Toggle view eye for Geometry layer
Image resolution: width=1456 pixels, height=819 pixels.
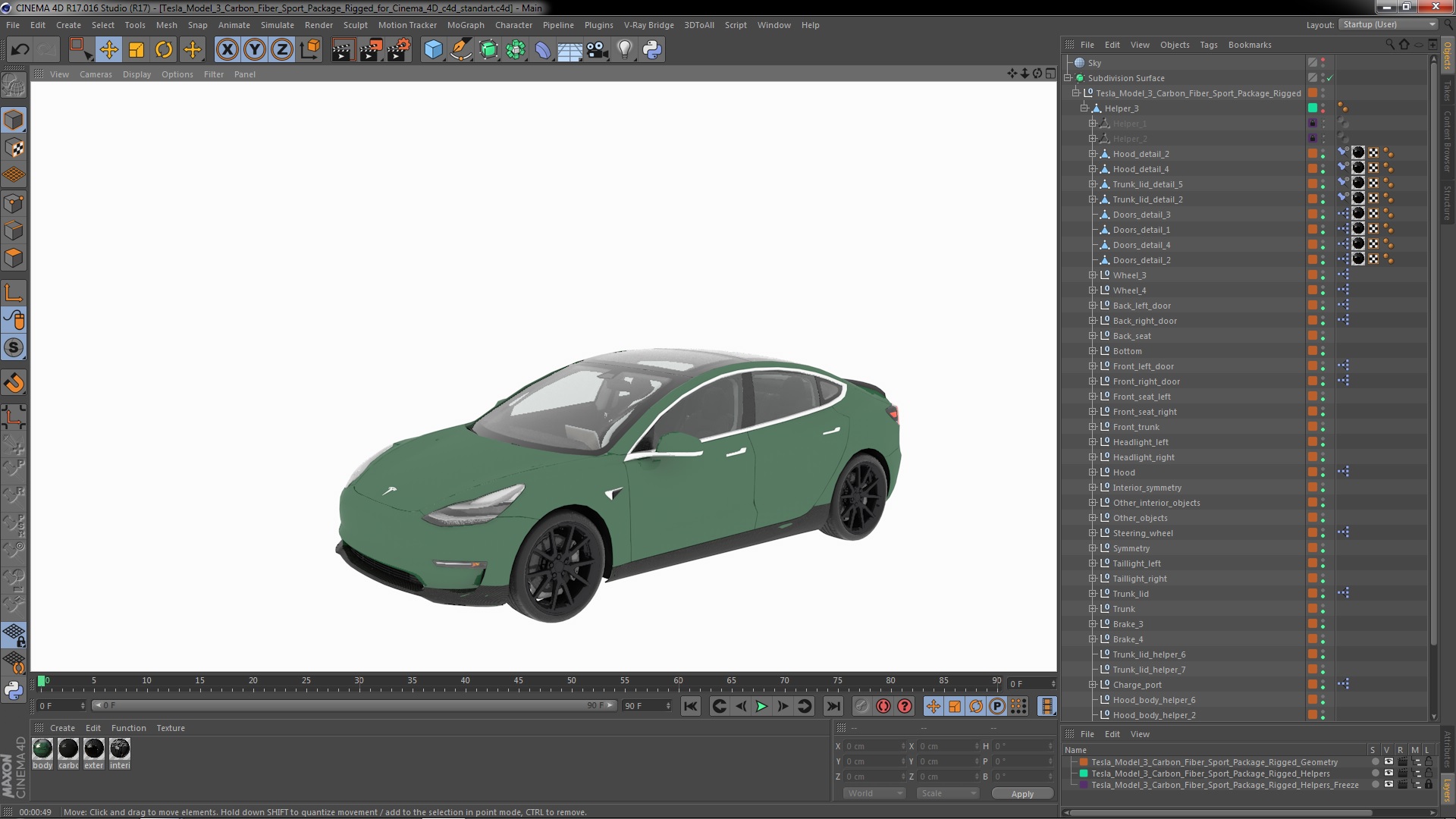click(1389, 762)
